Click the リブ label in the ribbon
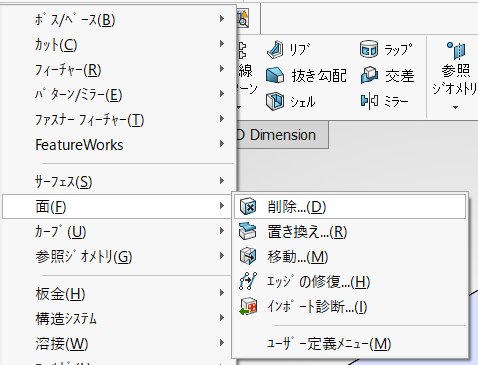The image size is (478, 365). (299, 50)
